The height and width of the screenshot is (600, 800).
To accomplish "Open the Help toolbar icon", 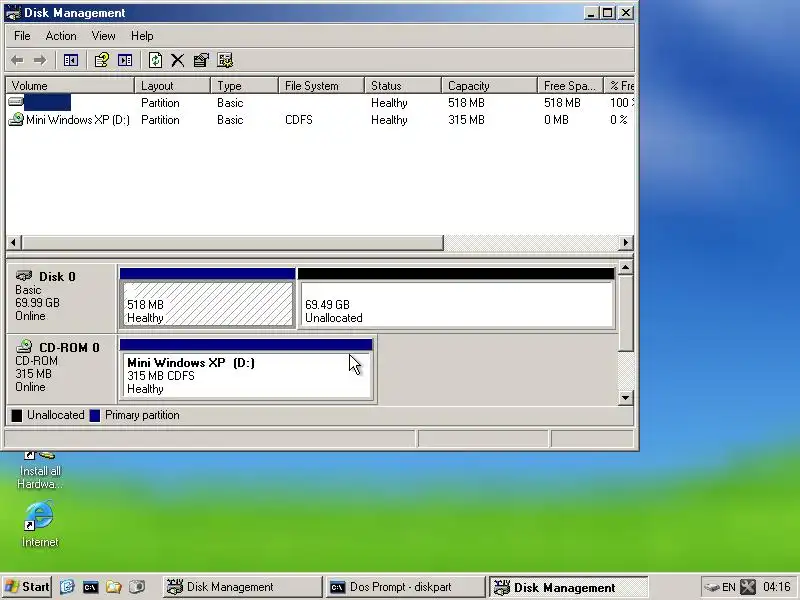I will pos(102,60).
